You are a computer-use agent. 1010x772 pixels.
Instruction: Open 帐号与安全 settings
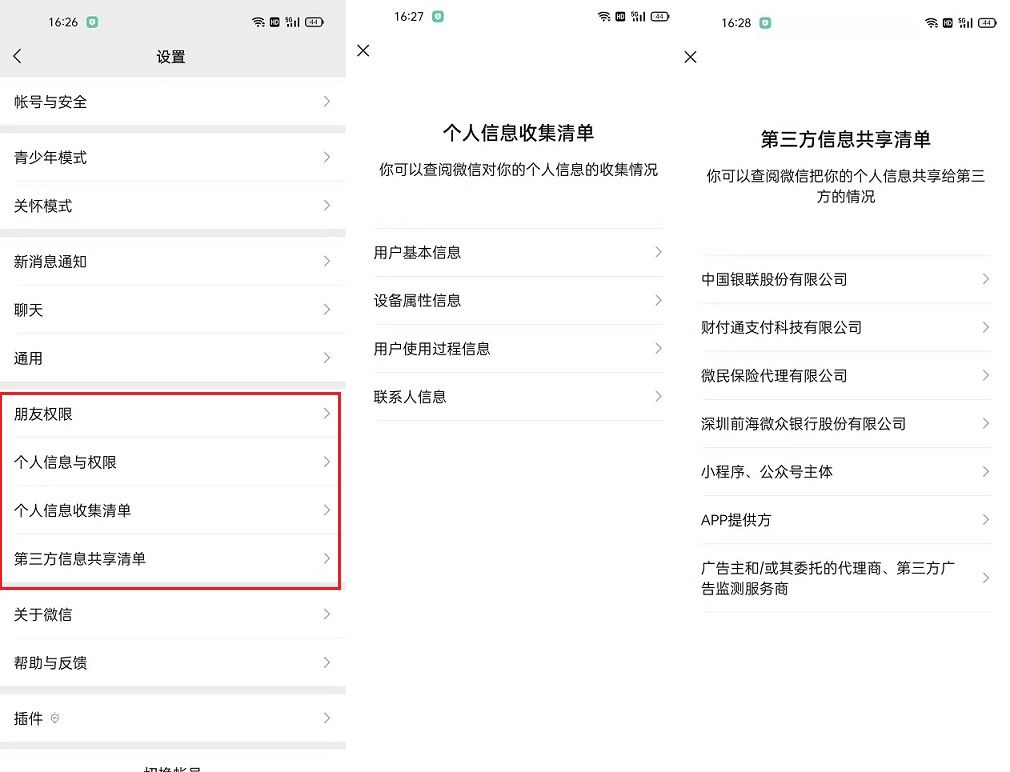pos(173,101)
